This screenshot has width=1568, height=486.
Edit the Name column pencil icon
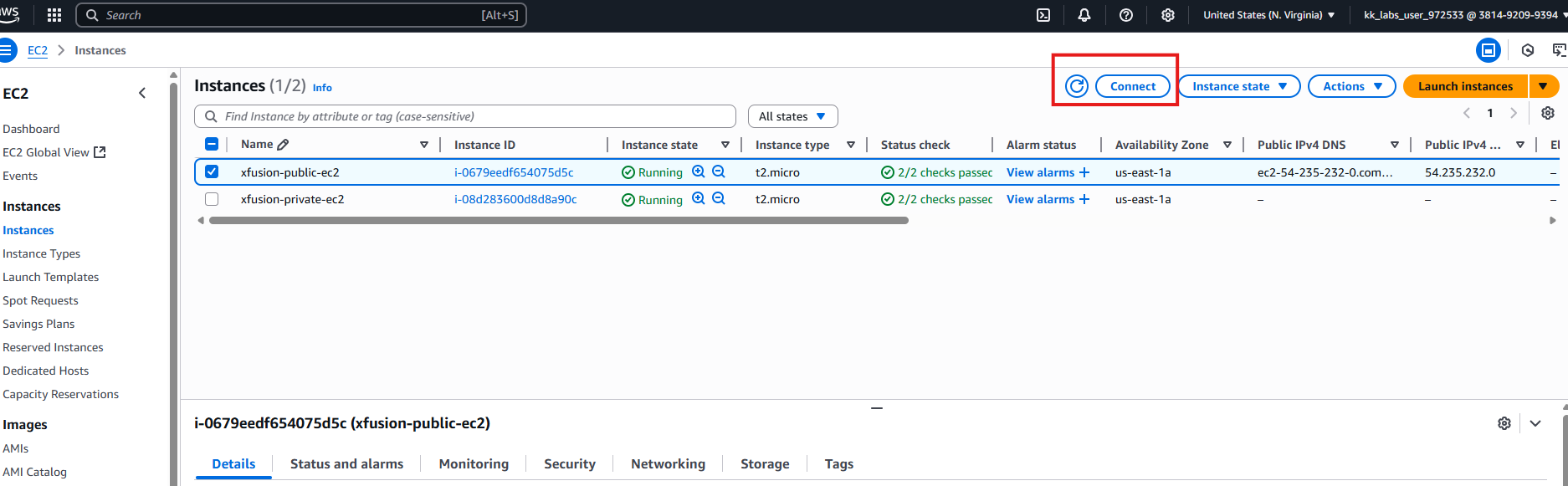click(283, 145)
